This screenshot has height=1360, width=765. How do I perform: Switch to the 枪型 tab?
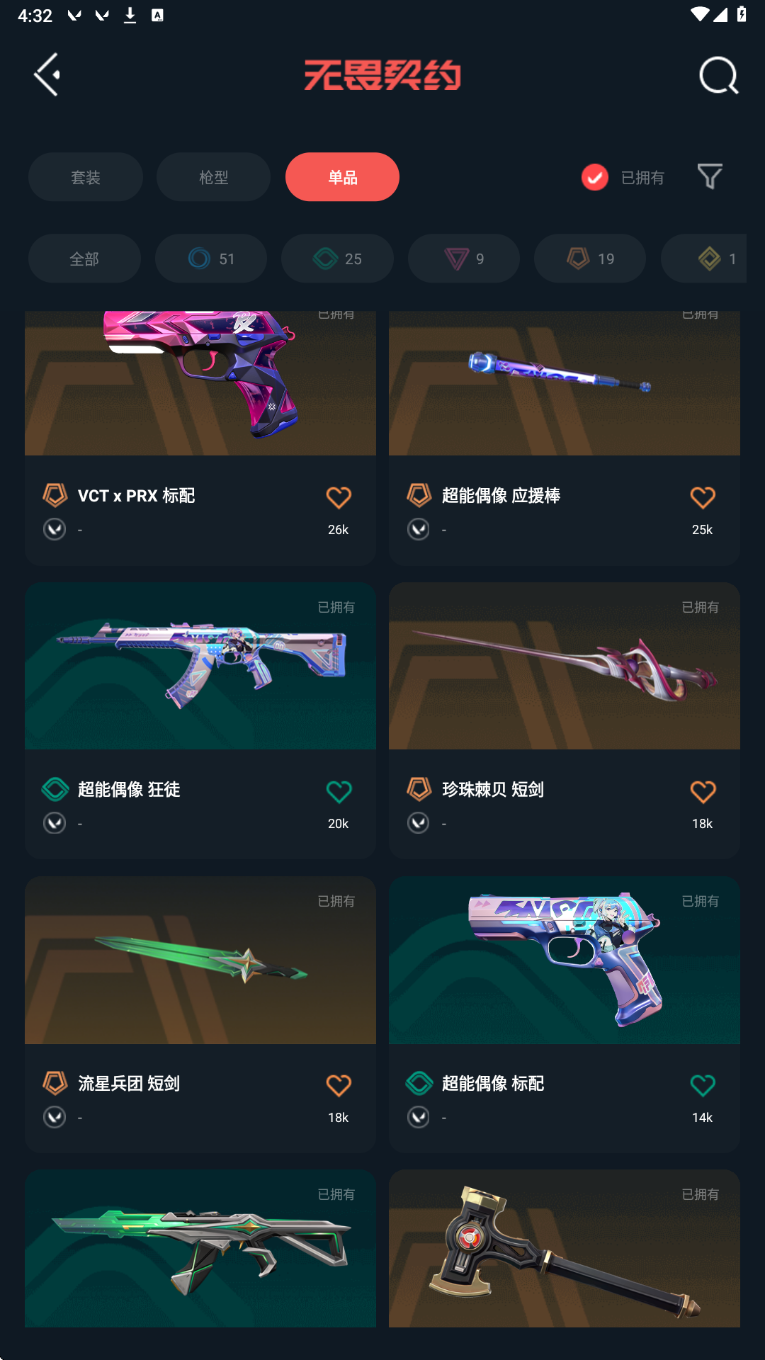coord(213,177)
